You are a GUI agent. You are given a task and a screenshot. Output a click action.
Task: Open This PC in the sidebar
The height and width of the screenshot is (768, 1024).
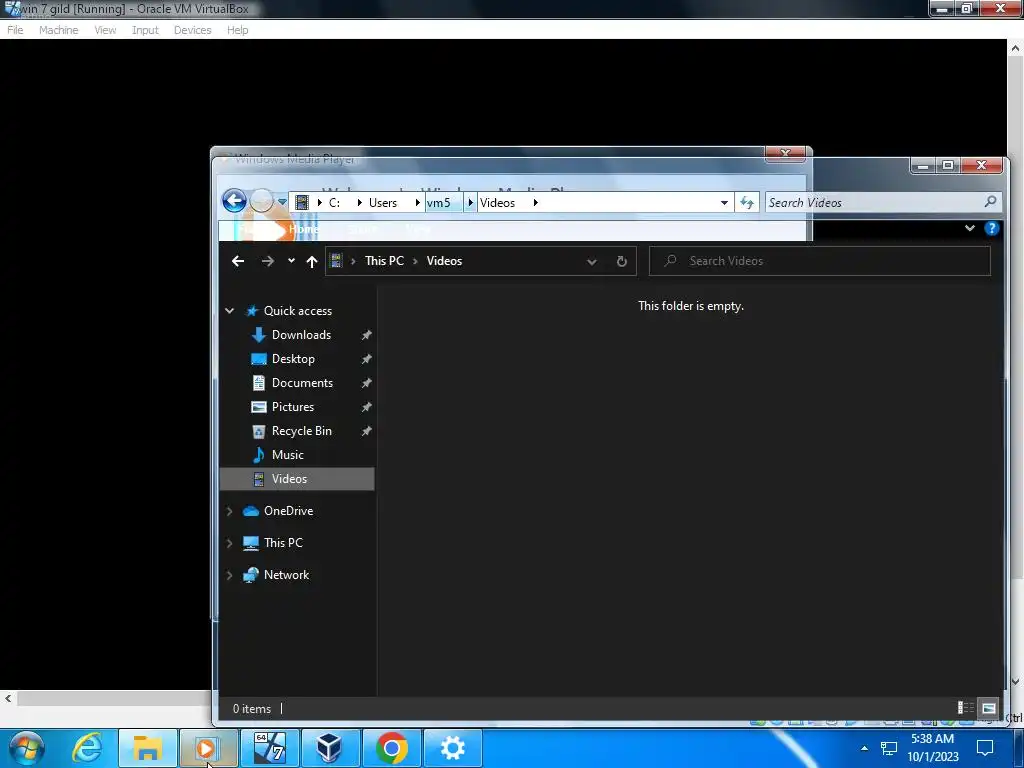tap(283, 543)
